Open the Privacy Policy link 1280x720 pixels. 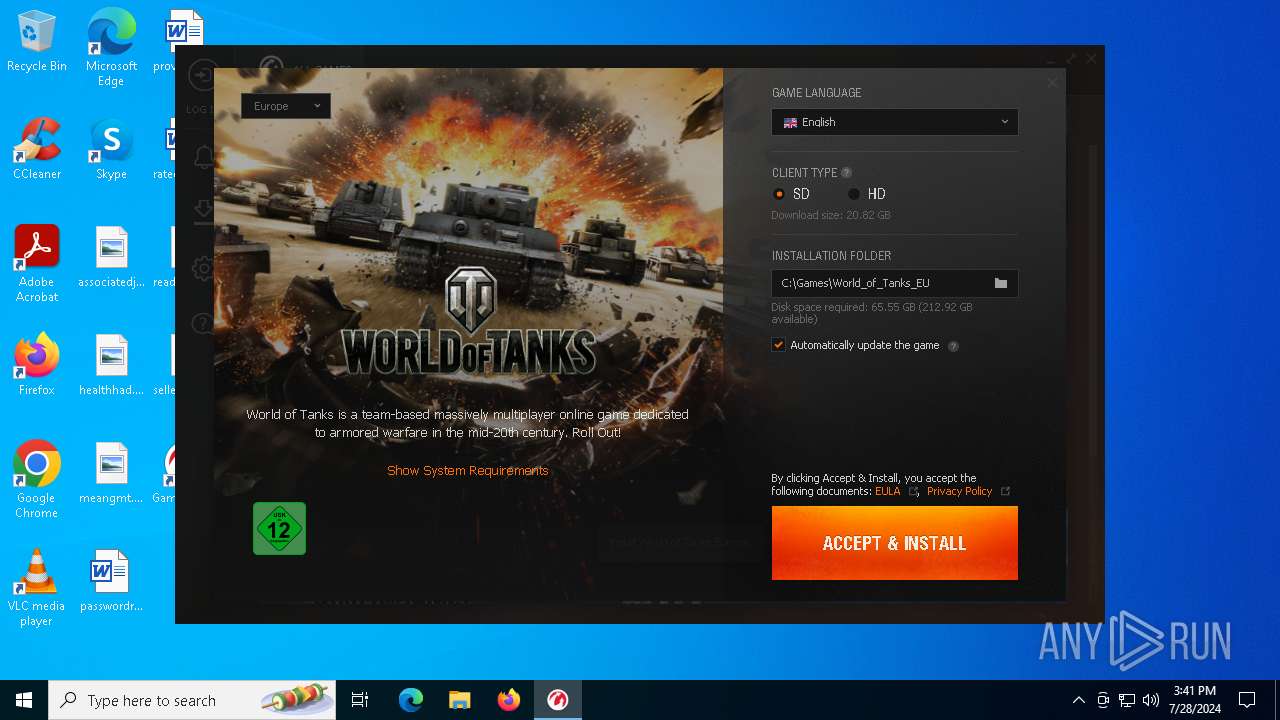[959, 491]
